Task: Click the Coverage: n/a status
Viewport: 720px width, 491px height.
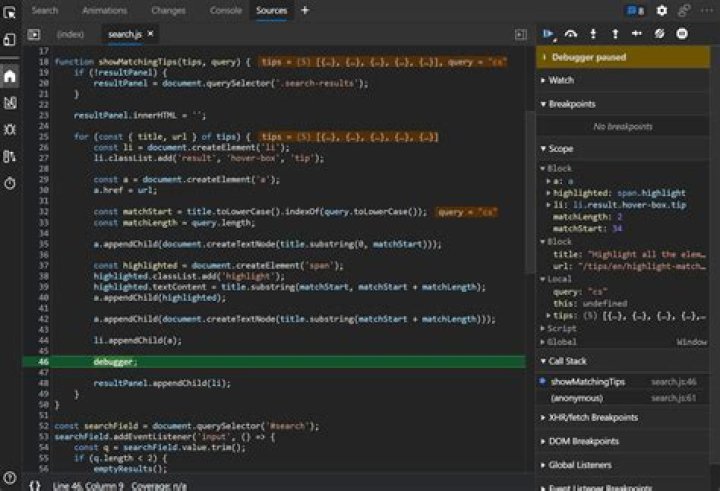Action: click(x=159, y=486)
